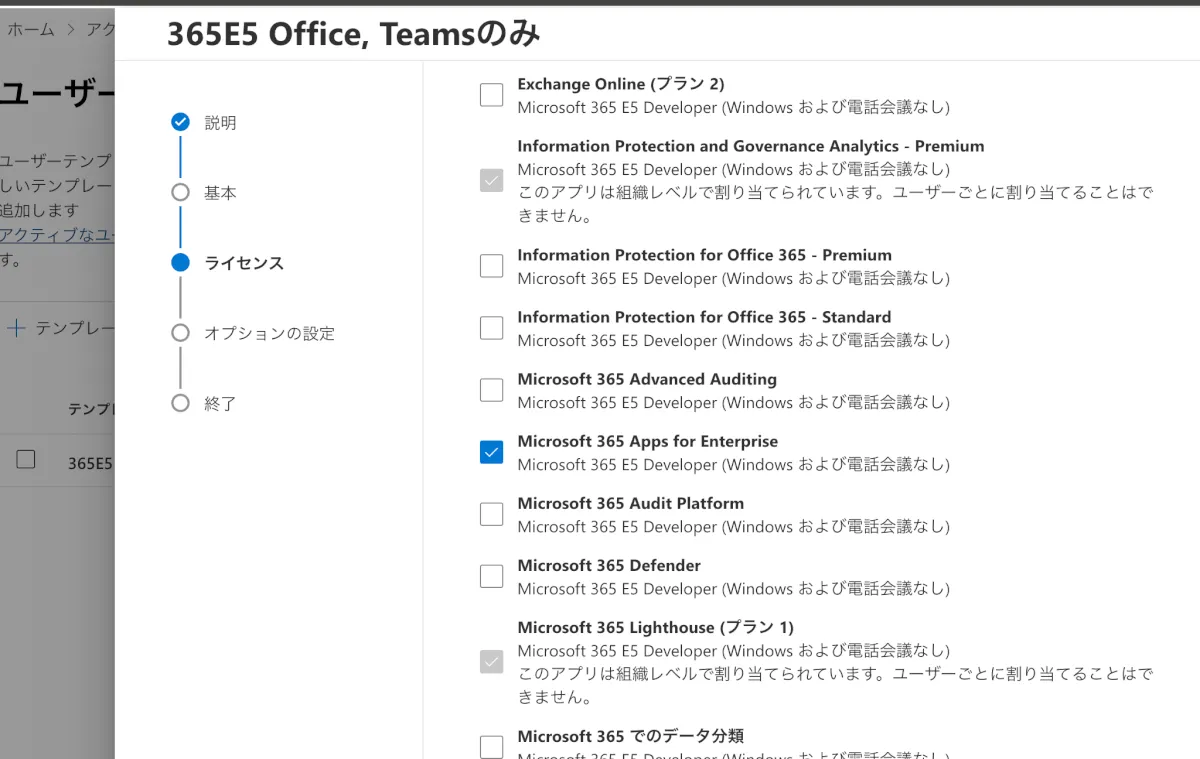Open the アクティブなユーザー link
The image size is (1200, 759).
point(57,235)
